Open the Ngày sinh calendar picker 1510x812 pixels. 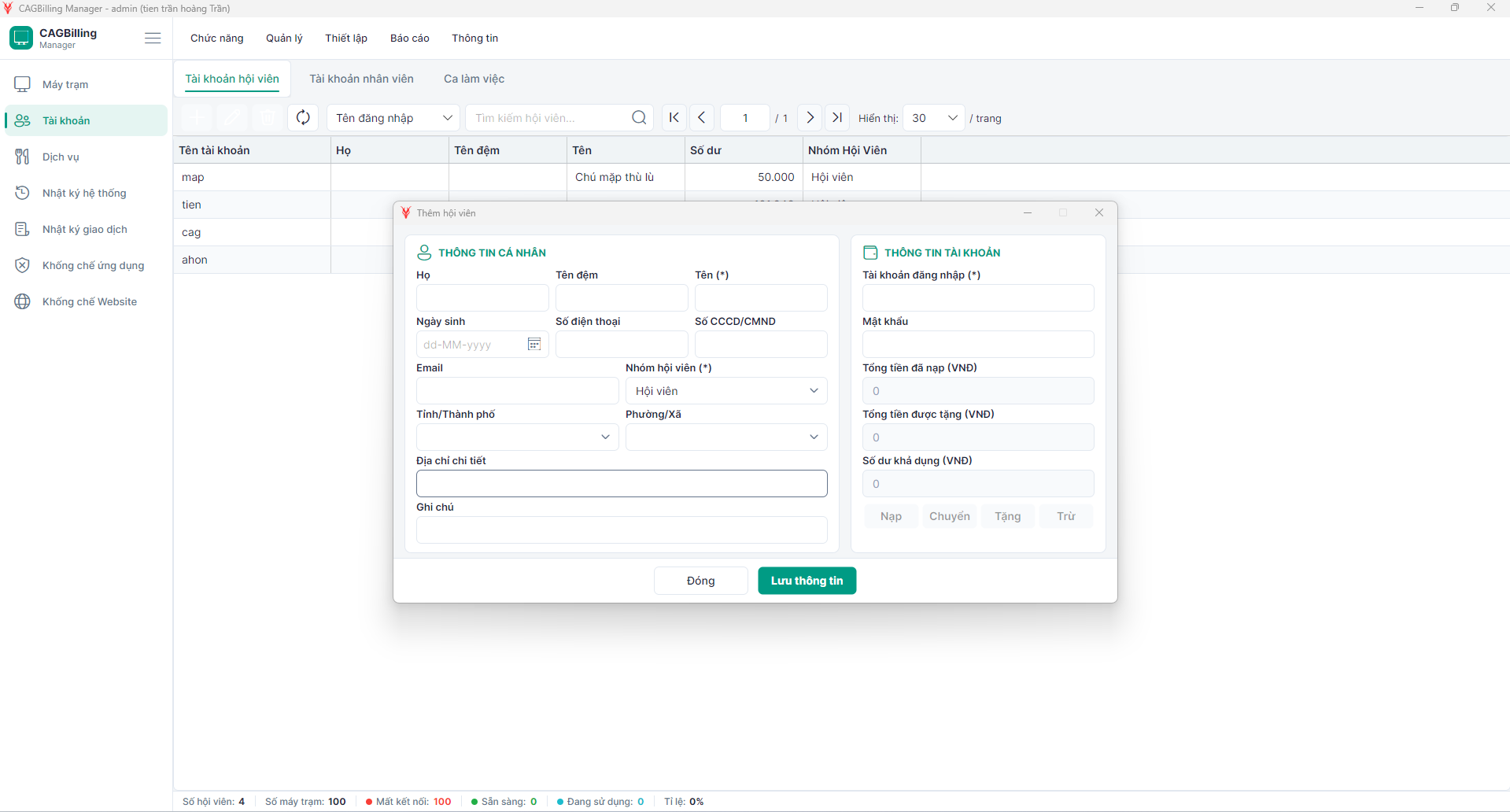[534, 345]
